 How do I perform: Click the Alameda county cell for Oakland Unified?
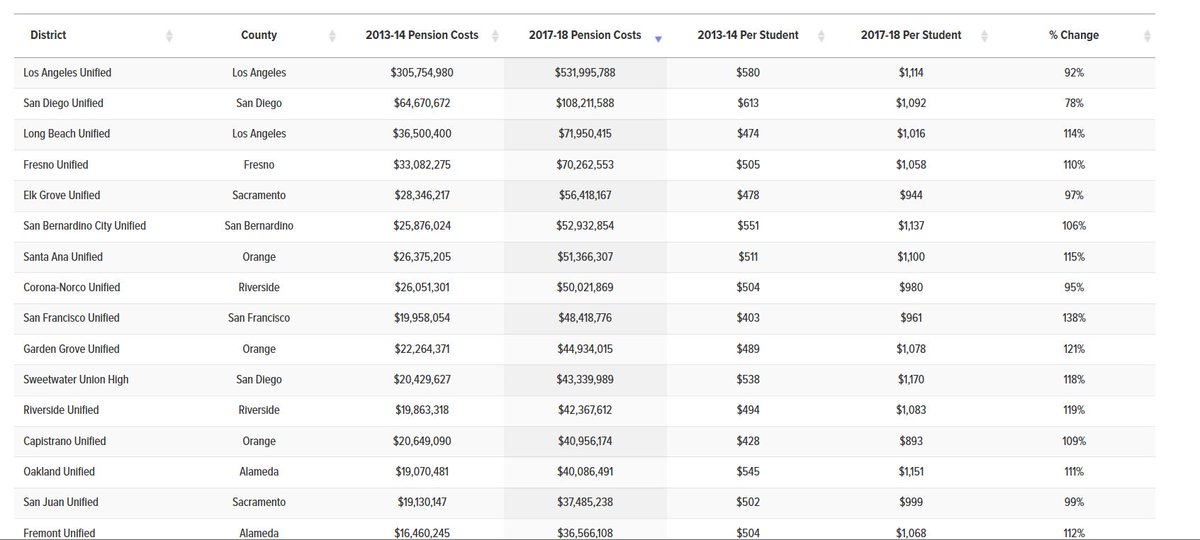(x=259, y=472)
